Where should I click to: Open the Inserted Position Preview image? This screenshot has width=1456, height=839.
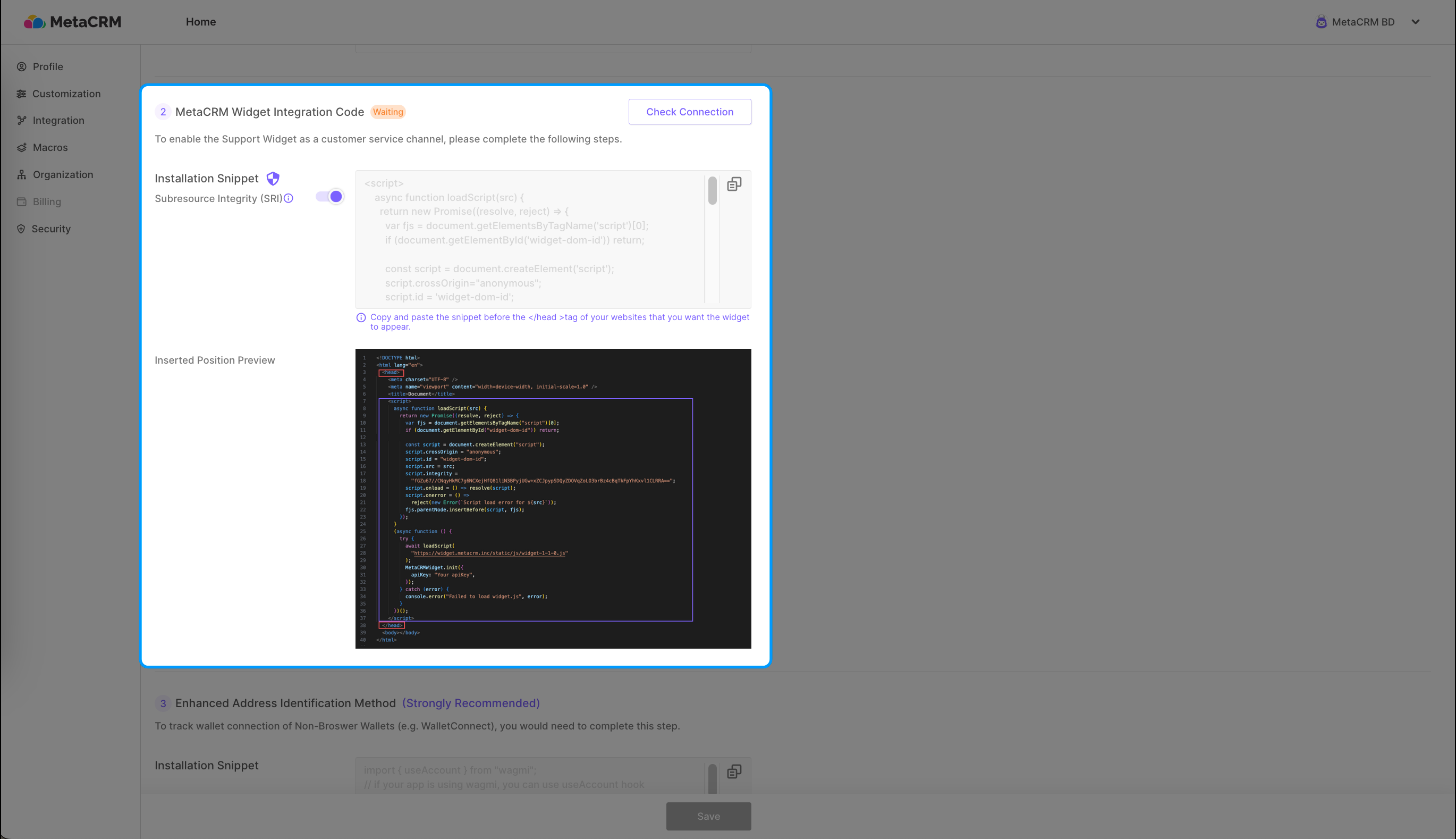(x=553, y=498)
